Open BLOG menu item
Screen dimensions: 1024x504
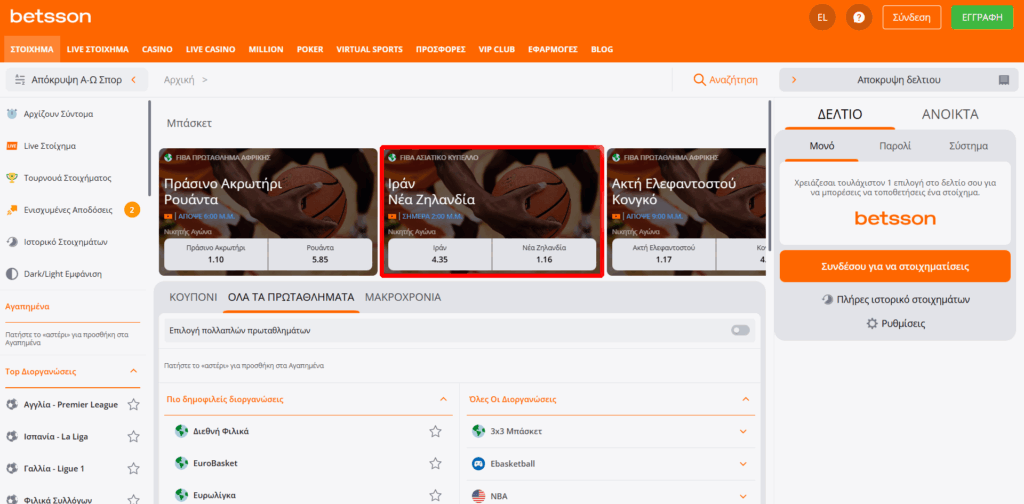pos(602,49)
